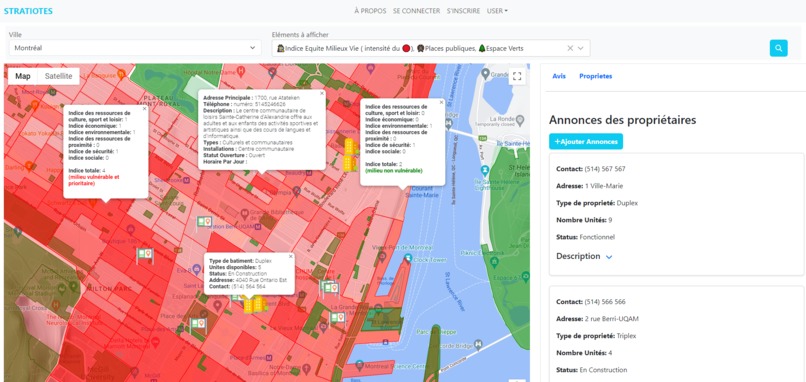Image resolution: width=806 pixels, height=382 pixels.
Task: Close the community centre info popup
Action: tap(322, 94)
